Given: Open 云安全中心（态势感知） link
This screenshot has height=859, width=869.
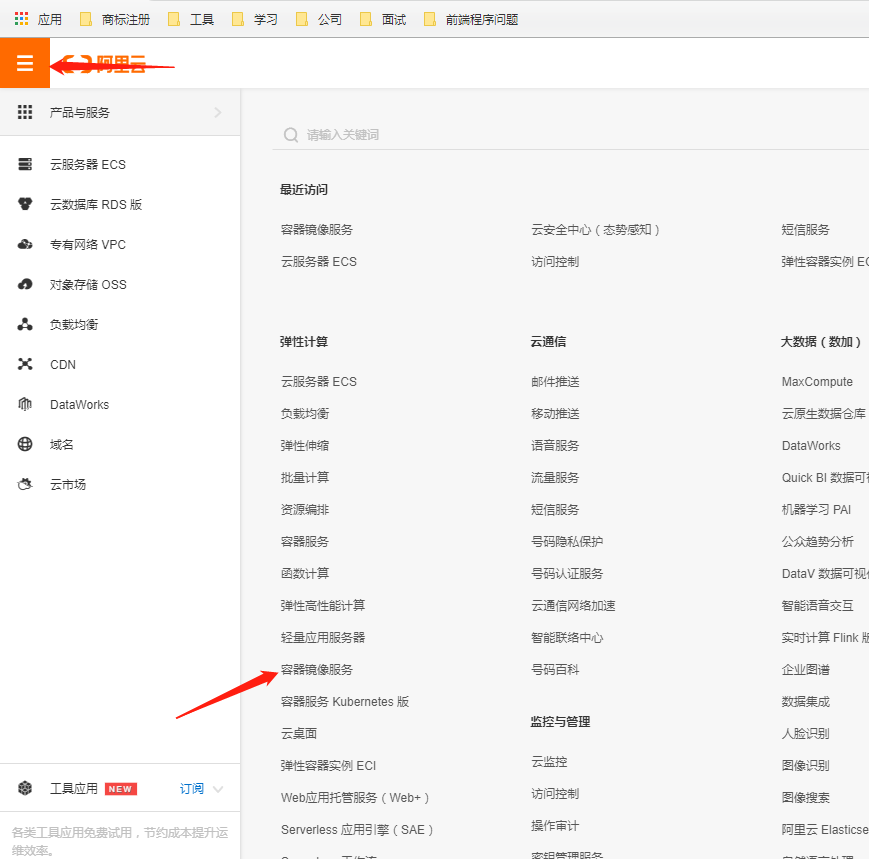Looking at the screenshot, I should point(595,229).
